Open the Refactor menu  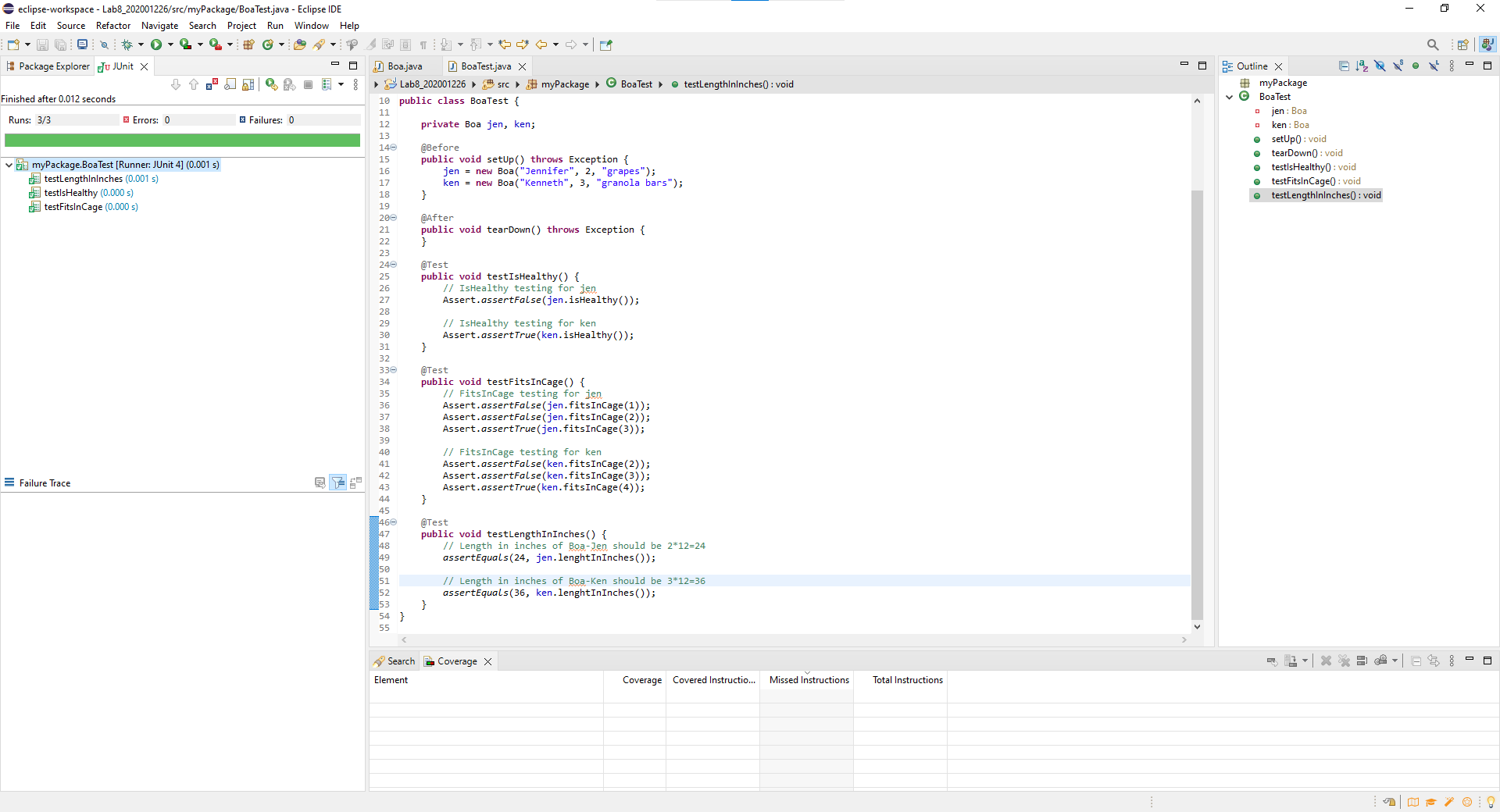point(113,26)
